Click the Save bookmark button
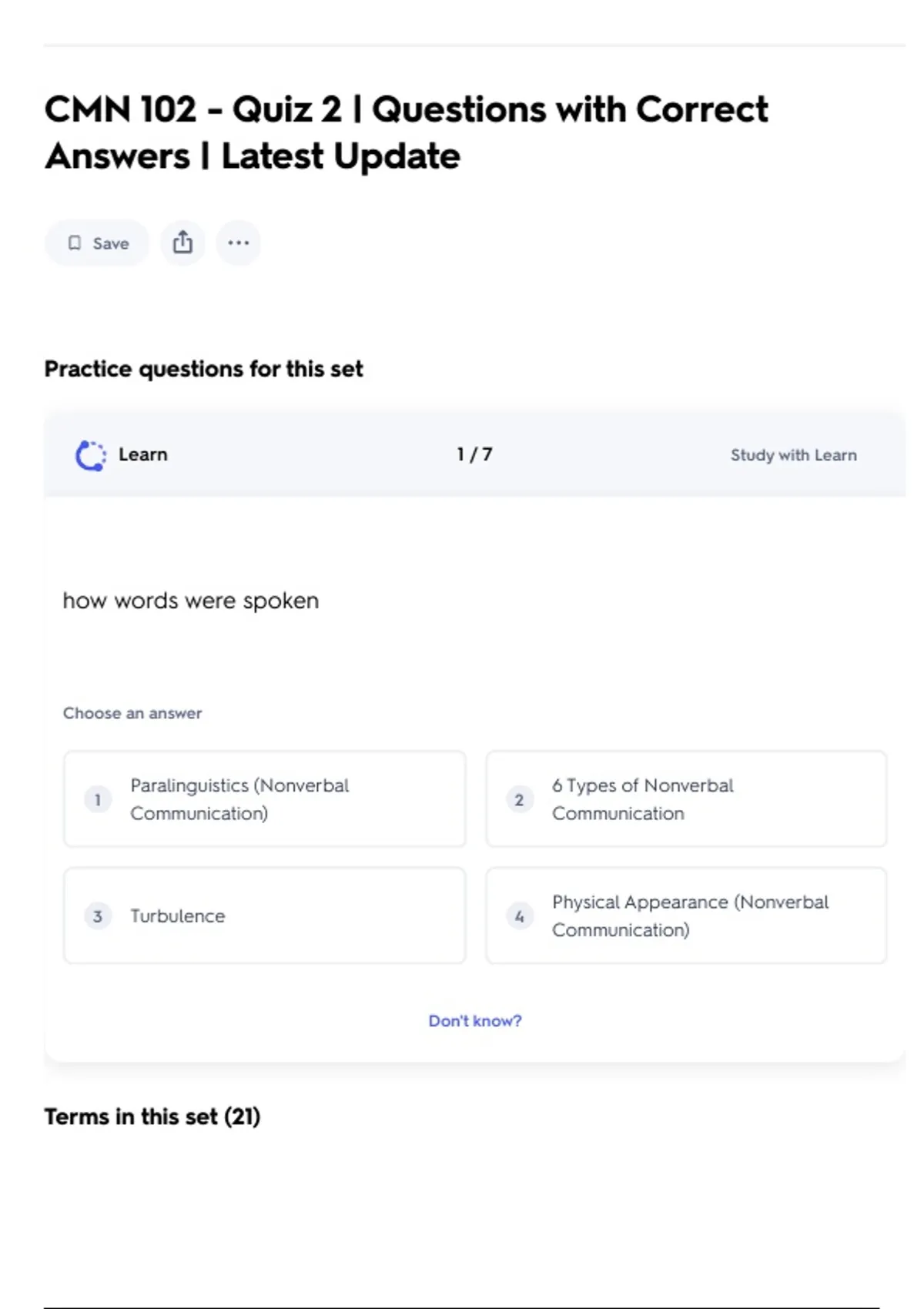 pos(97,243)
